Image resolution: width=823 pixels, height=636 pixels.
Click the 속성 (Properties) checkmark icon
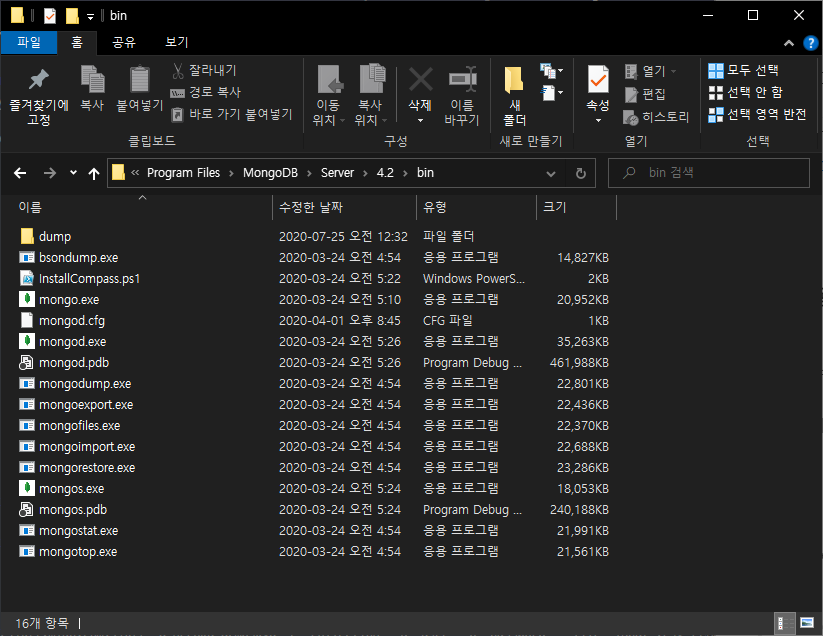click(598, 80)
